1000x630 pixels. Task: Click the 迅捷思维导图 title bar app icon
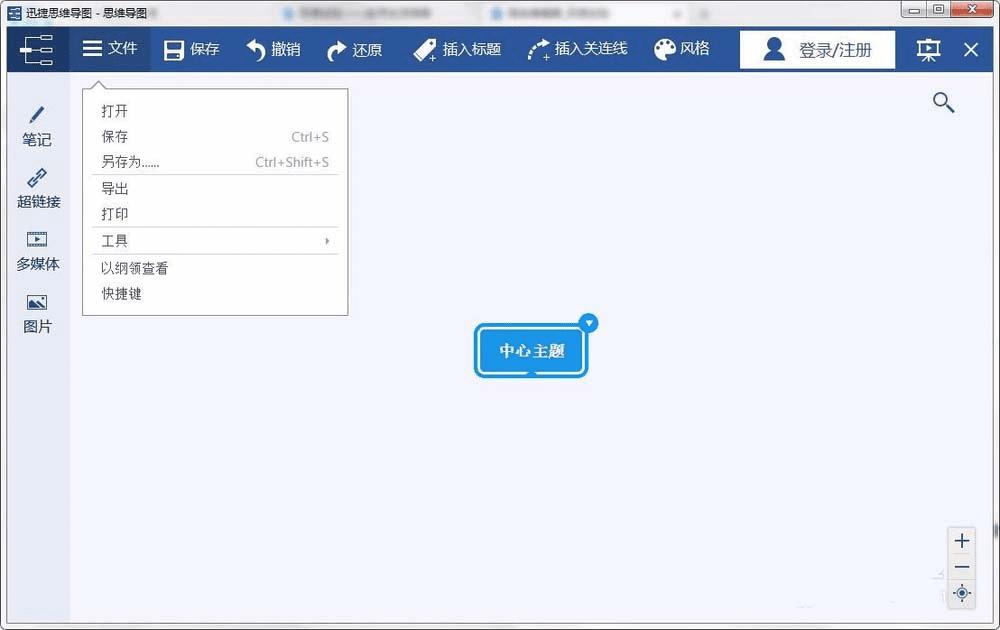(x=14, y=13)
